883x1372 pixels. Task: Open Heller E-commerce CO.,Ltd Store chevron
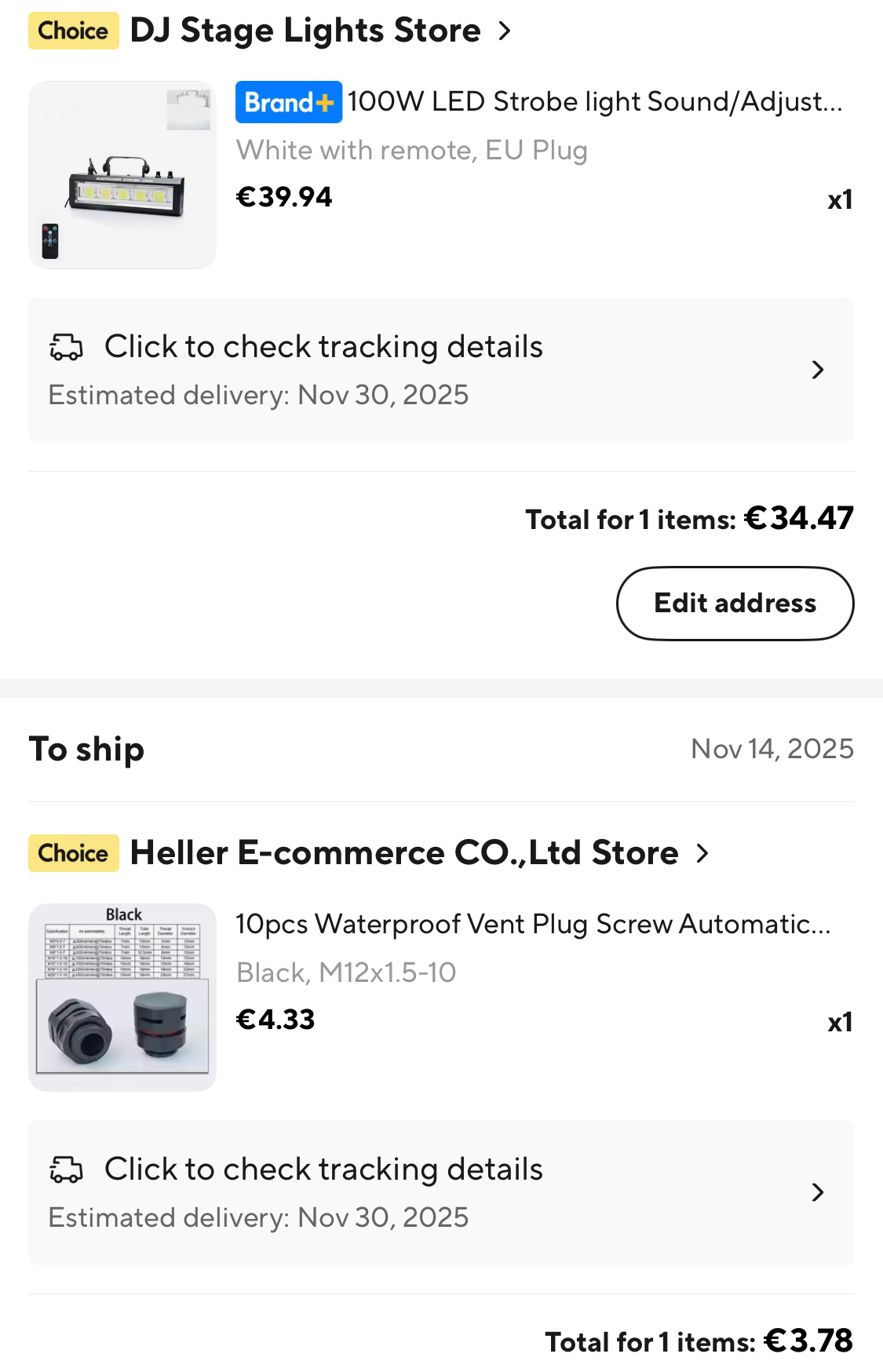(x=702, y=853)
